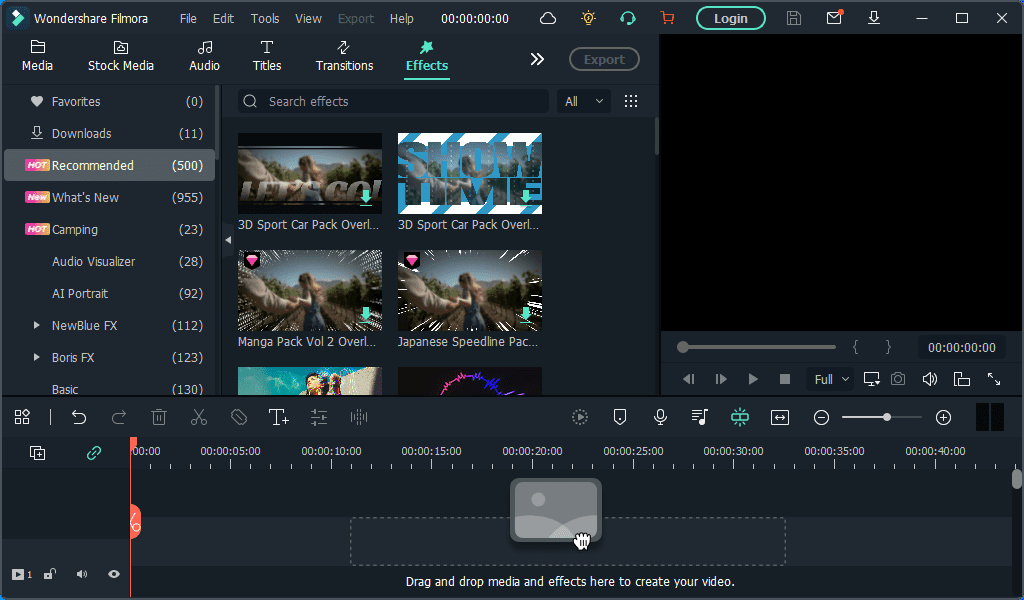Click the download arrow icon in title bar
The height and width of the screenshot is (600, 1024).
tap(874, 18)
